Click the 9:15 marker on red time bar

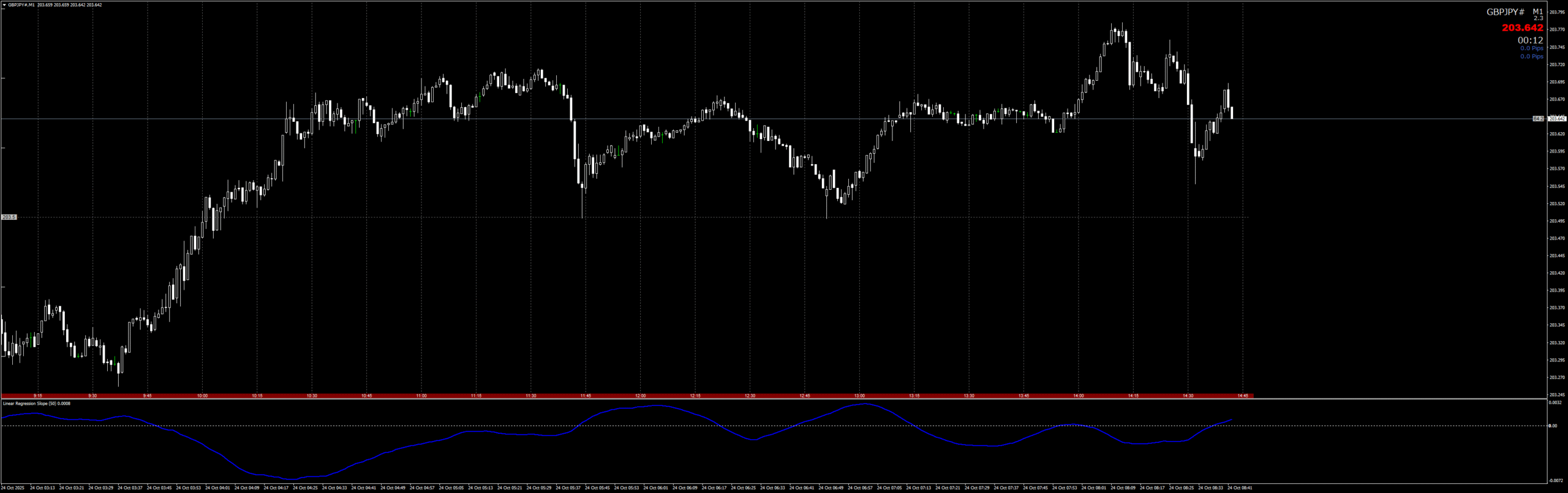(38, 396)
